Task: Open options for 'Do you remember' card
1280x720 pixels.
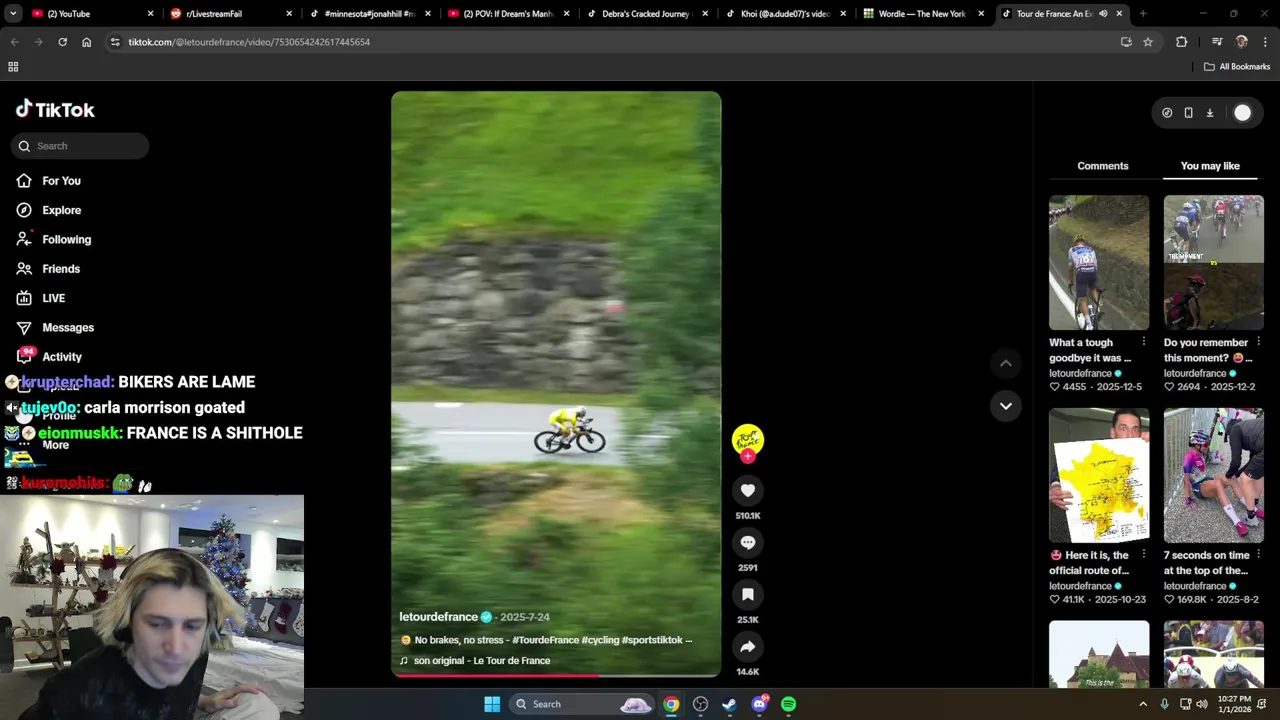Action: [1258, 342]
